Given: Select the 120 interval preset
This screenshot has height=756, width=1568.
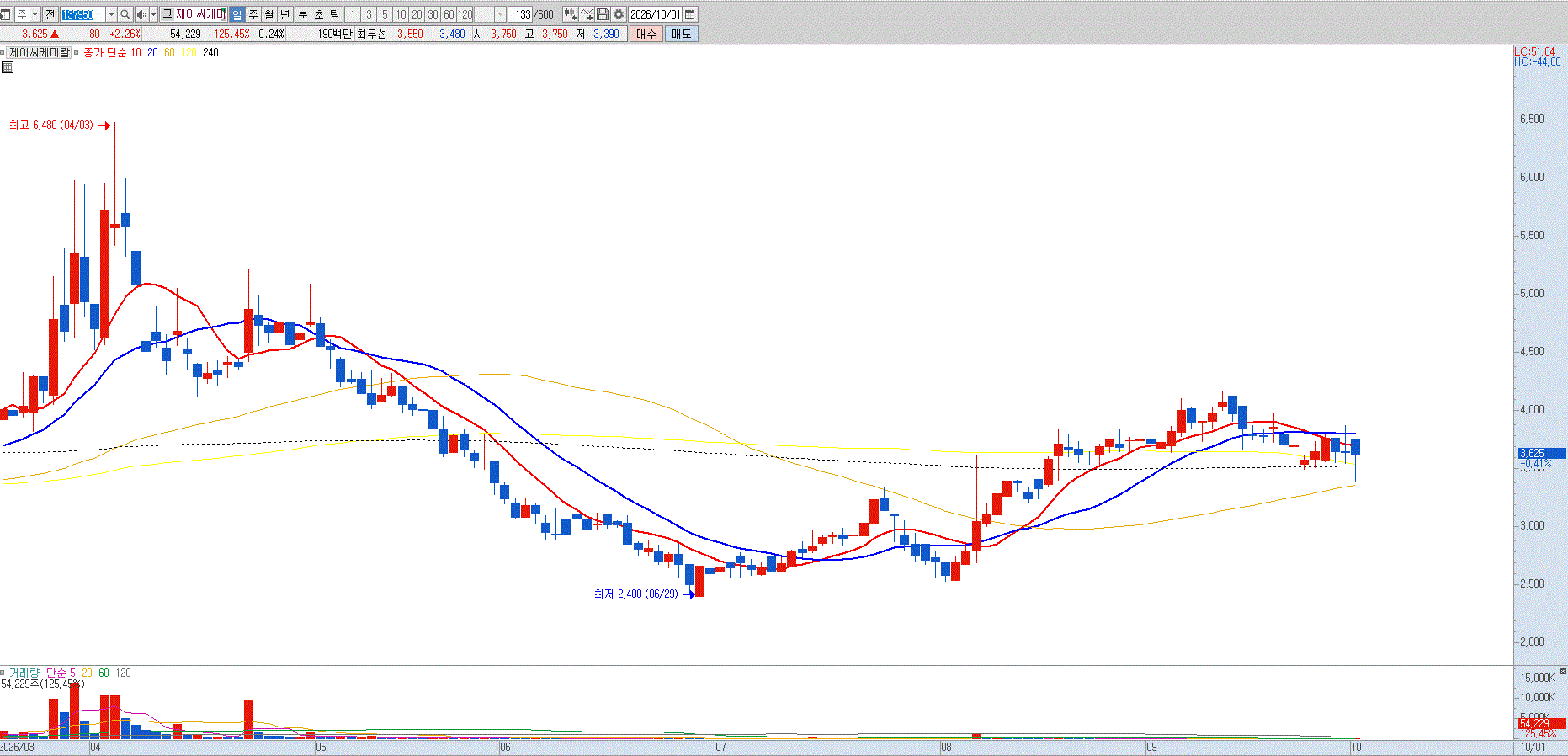Looking at the screenshot, I should (465, 14).
